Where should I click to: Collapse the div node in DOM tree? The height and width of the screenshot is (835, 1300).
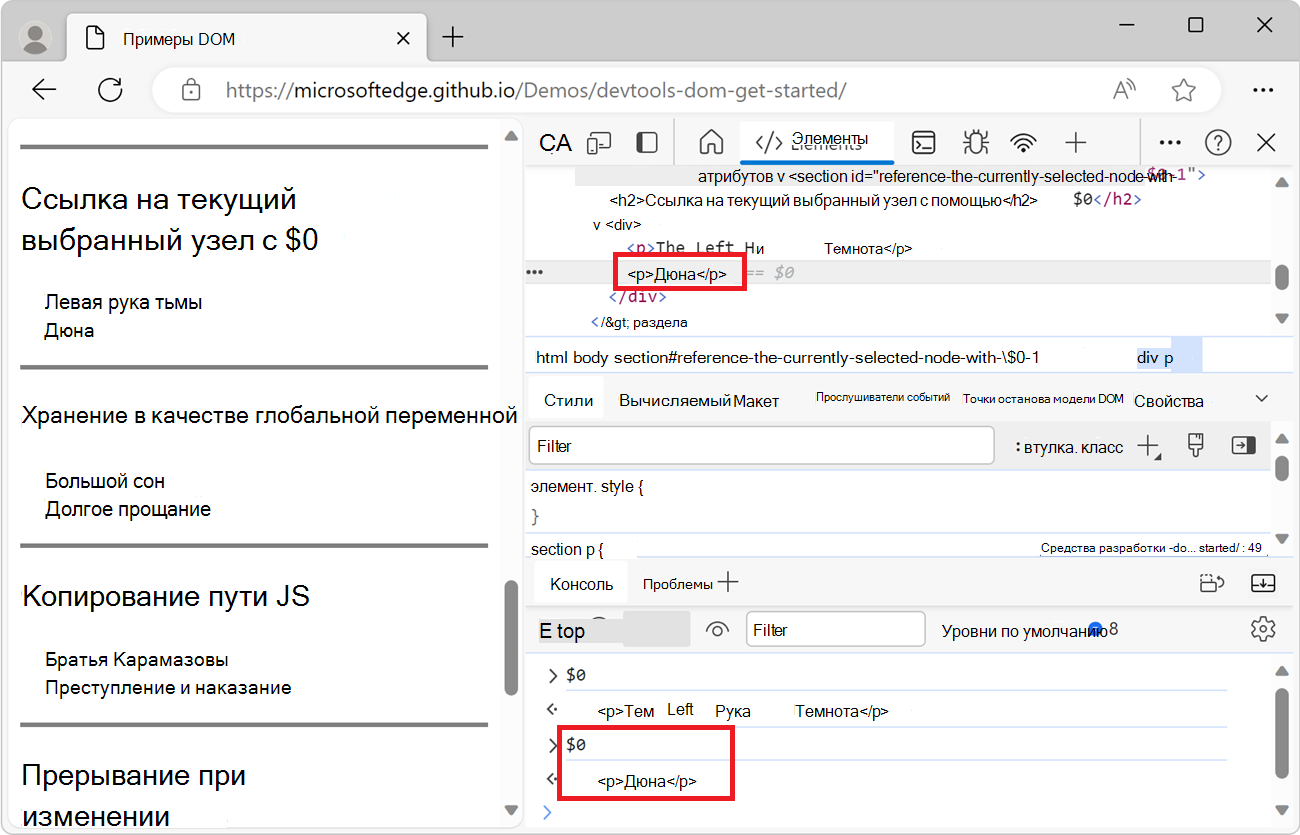pyautogui.click(x=598, y=224)
